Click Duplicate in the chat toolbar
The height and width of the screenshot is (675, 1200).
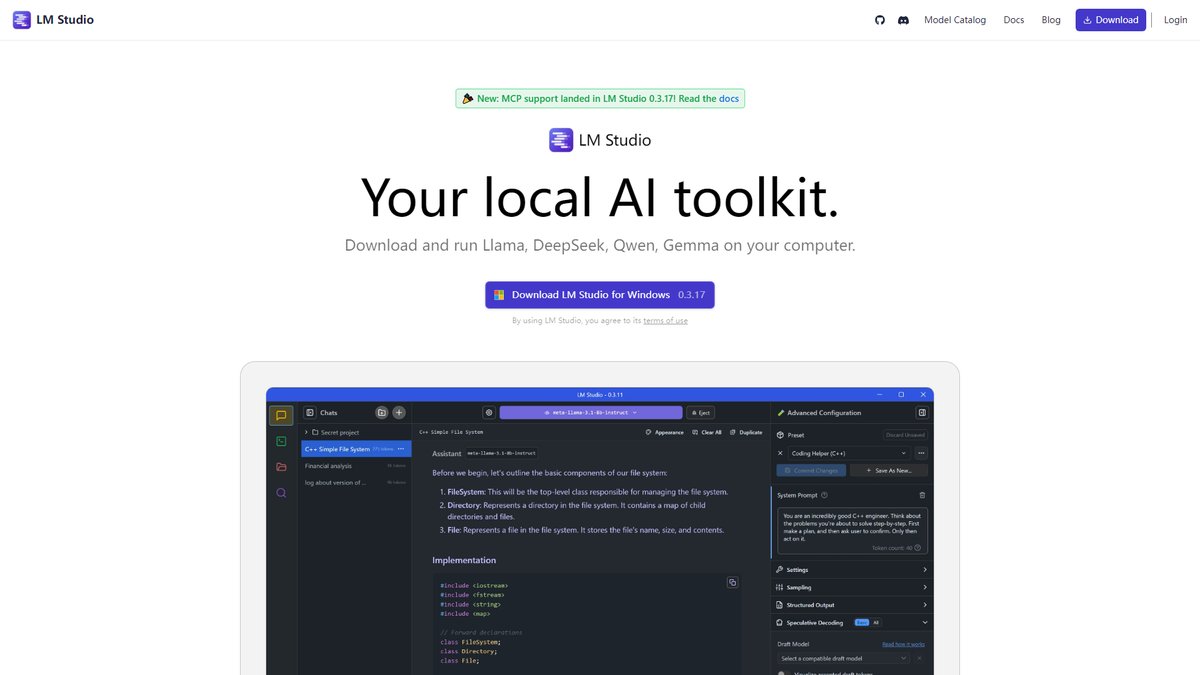746,432
